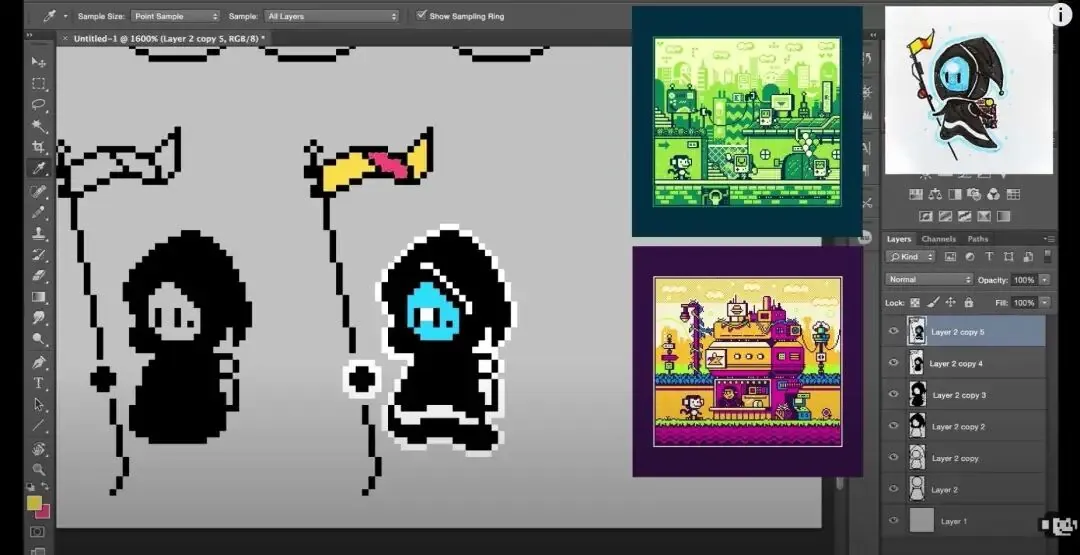
Task: Add a Color Balance adjustment (scales icon)
Action: coord(935,195)
